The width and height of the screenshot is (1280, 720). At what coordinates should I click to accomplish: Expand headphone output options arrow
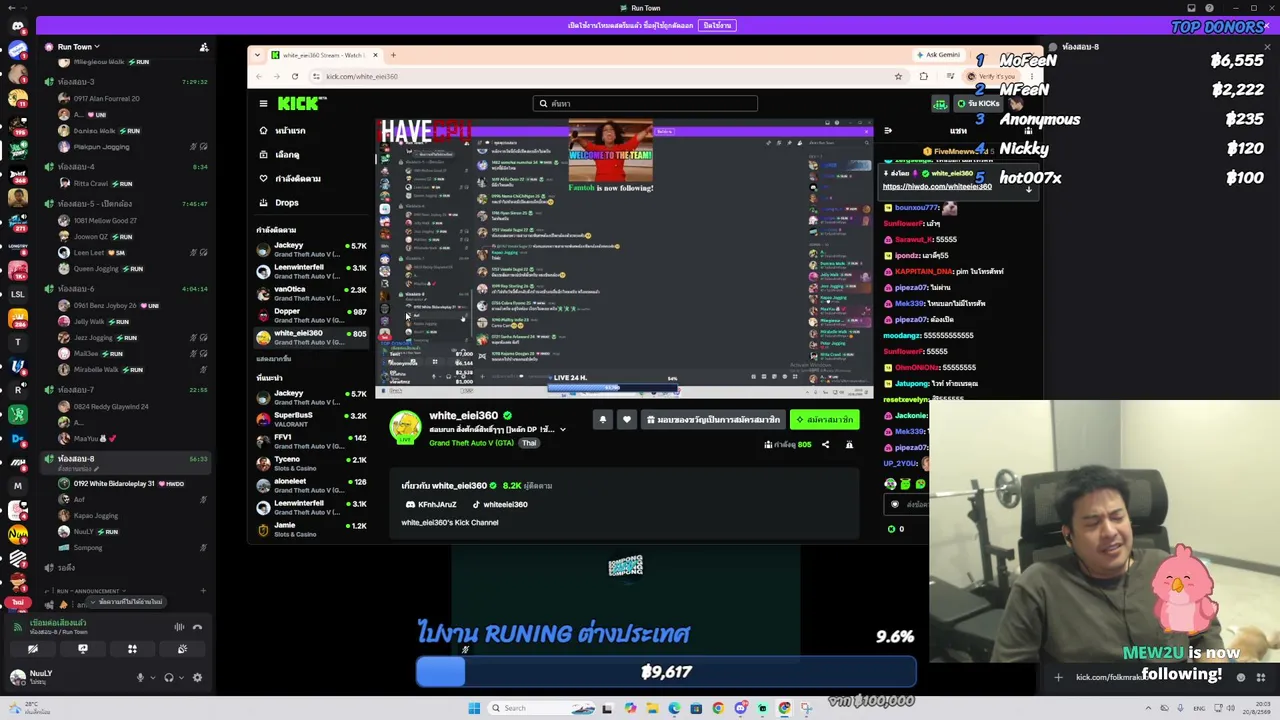point(181,678)
